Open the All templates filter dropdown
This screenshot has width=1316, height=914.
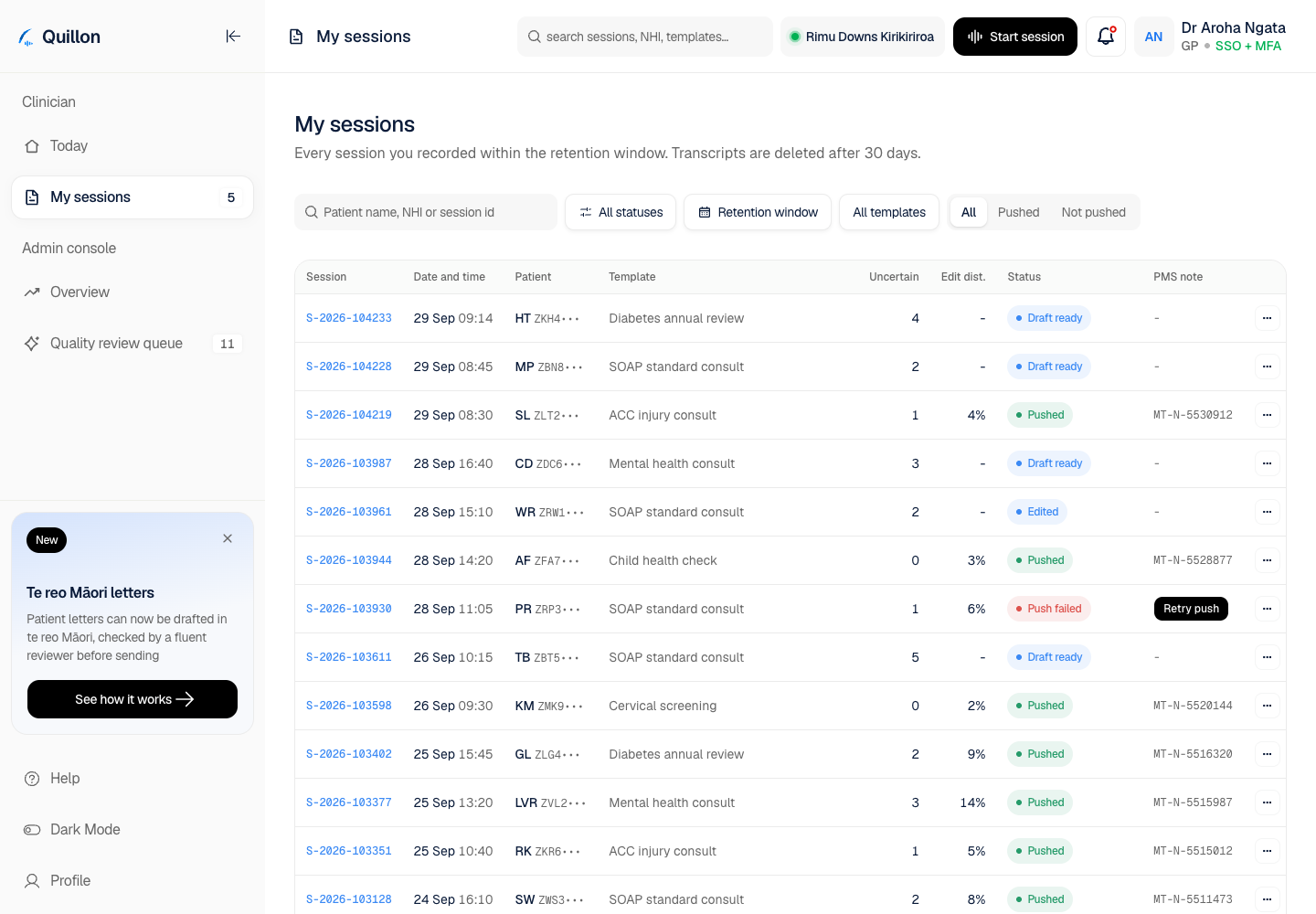[889, 212]
